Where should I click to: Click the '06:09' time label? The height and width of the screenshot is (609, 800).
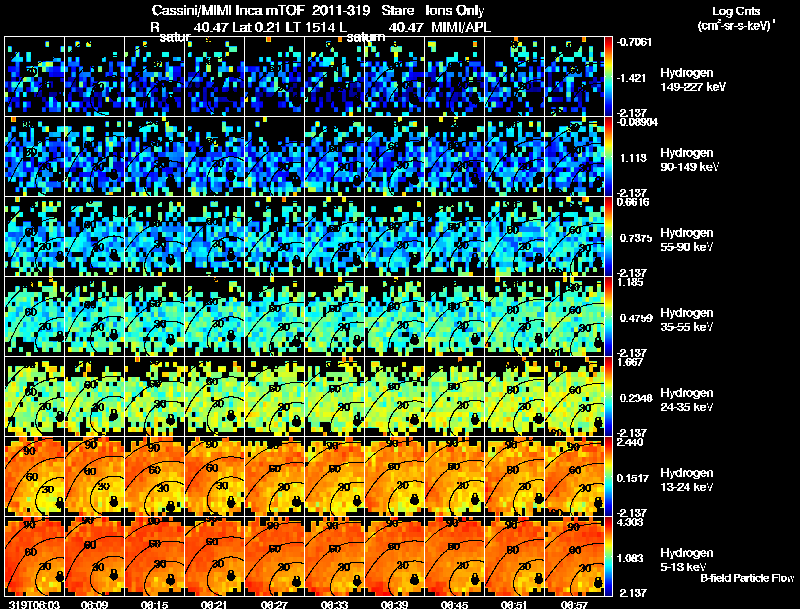click(94, 604)
